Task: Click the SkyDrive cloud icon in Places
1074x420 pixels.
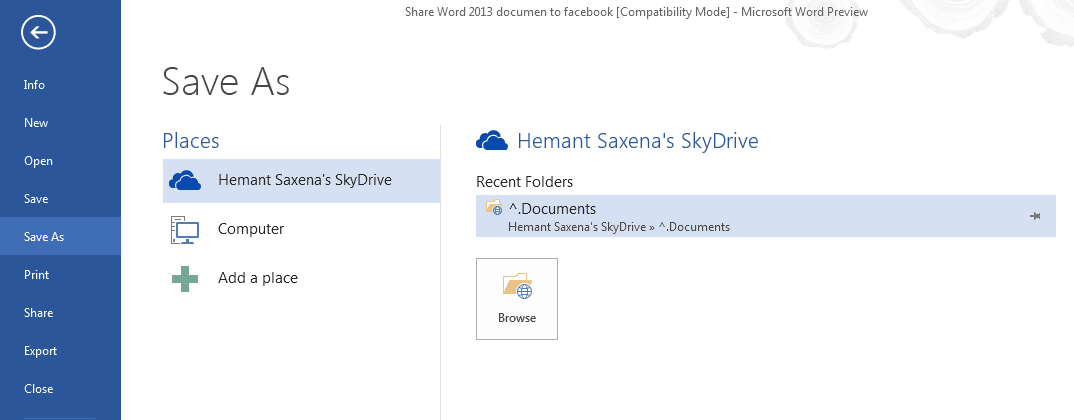Action: pos(185,181)
